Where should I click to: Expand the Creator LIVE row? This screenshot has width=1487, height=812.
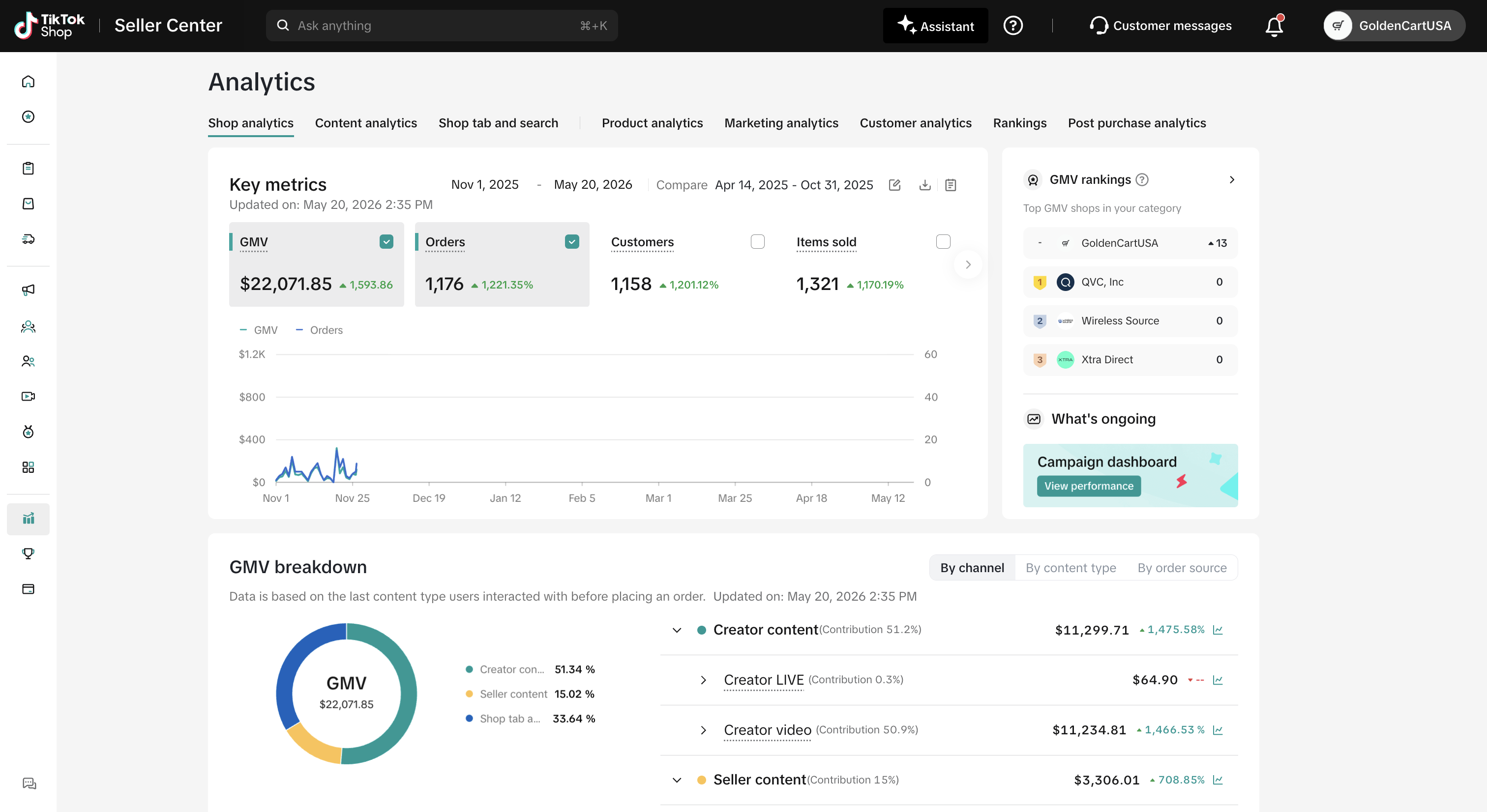coord(703,680)
